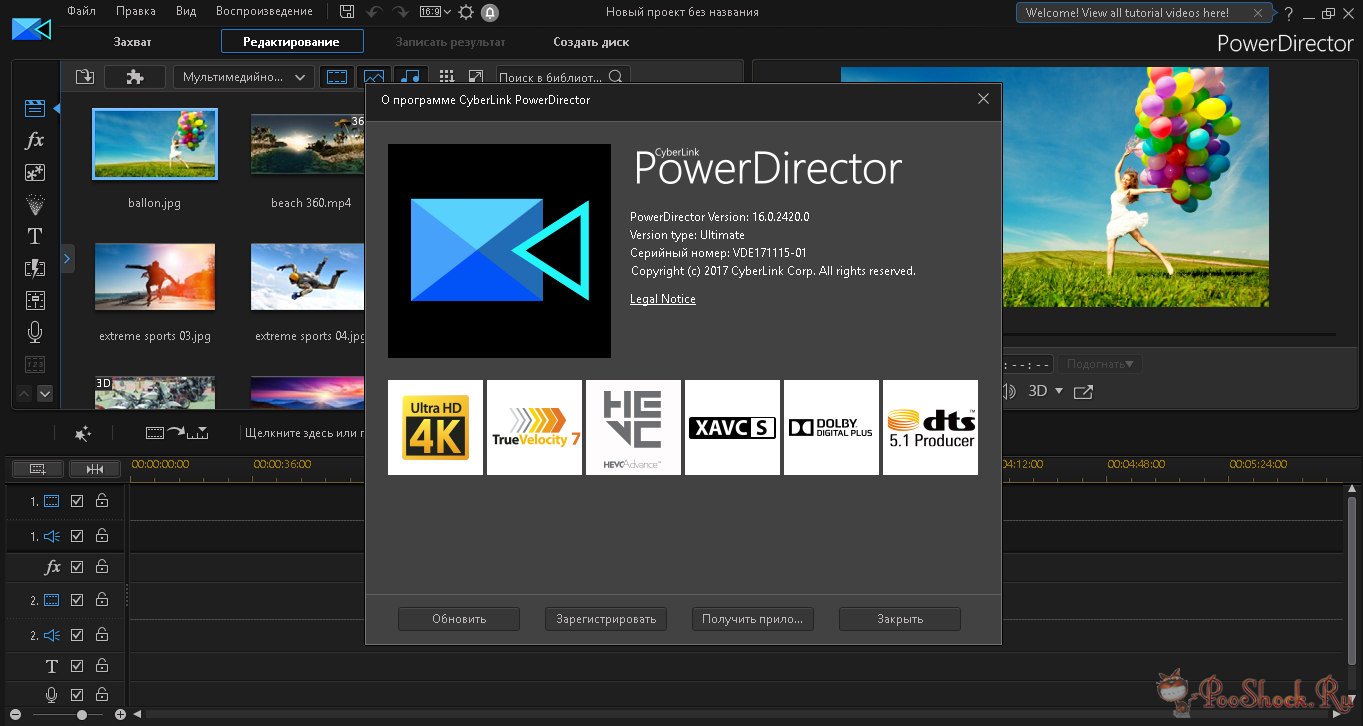
Task: Uncheck the video track 2 enable checkbox
Action: [x=77, y=600]
